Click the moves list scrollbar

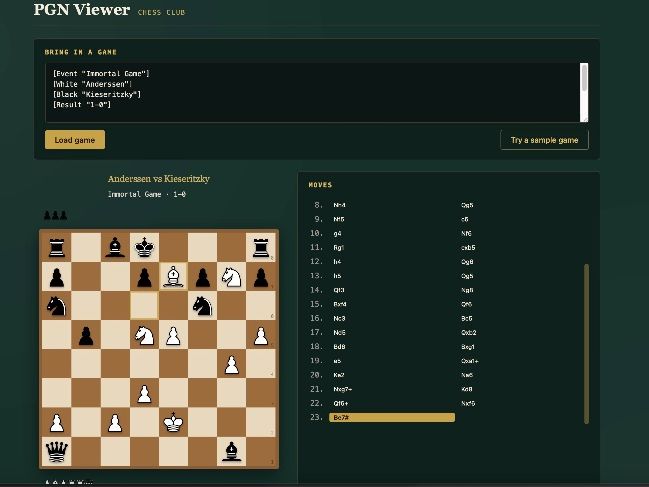(586, 343)
